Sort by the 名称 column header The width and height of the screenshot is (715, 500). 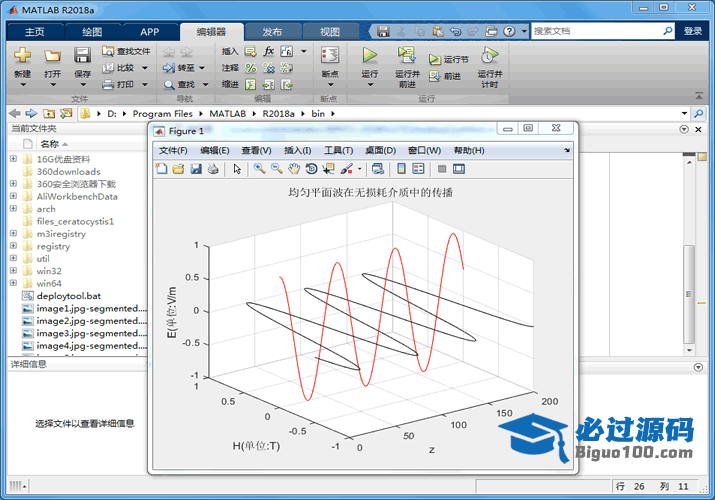pyautogui.click(x=49, y=144)
